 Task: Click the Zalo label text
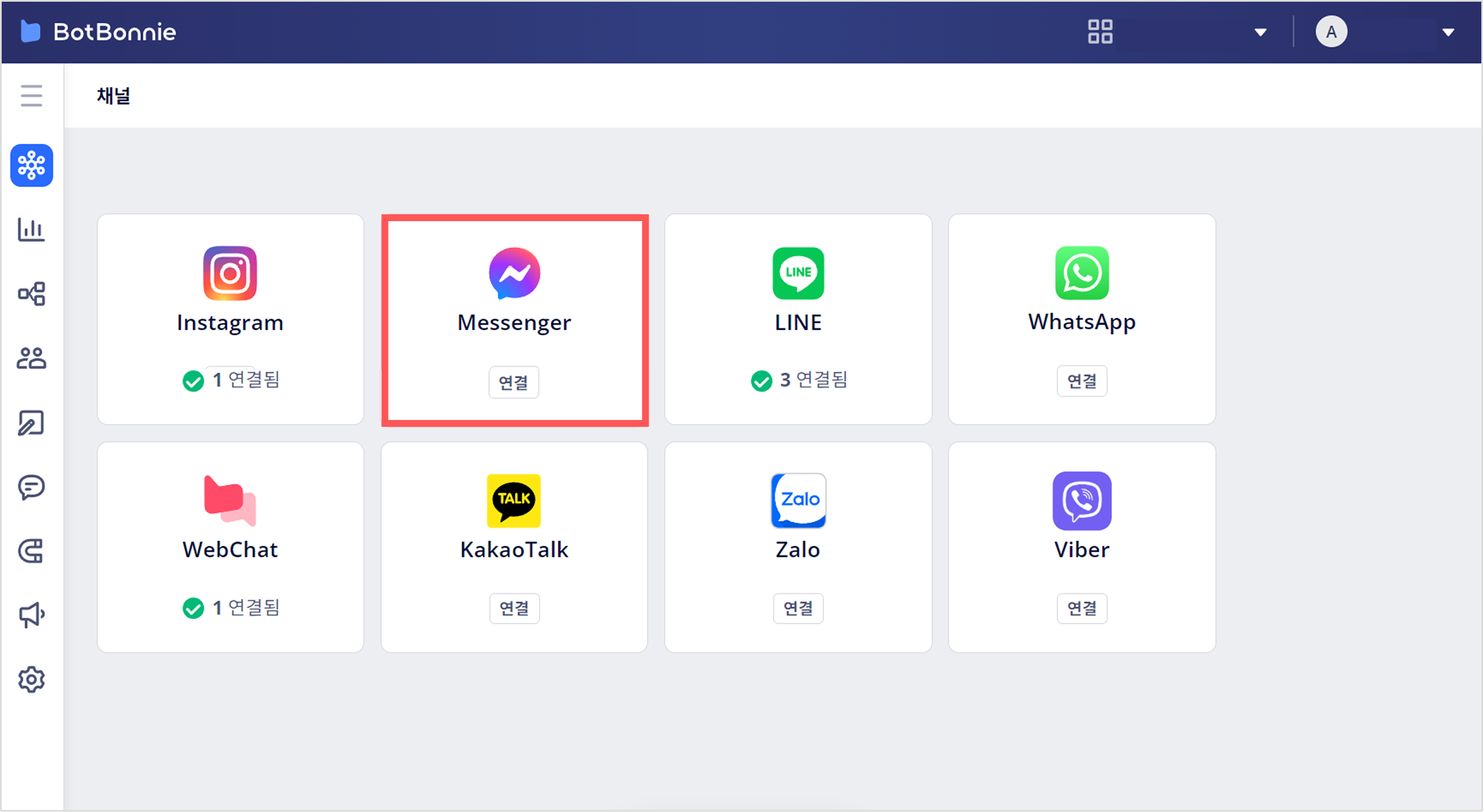[798, 550]
